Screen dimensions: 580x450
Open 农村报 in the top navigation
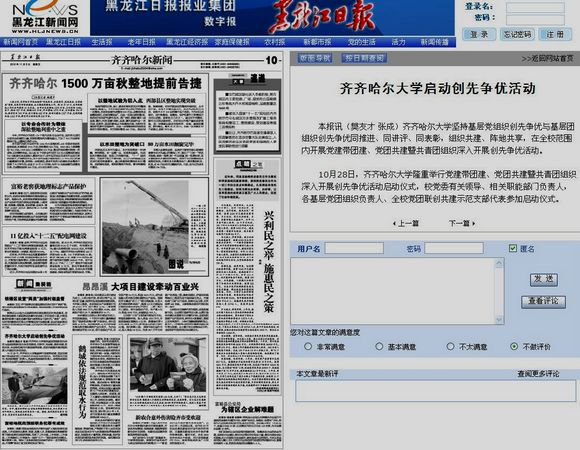click(274, 42)
